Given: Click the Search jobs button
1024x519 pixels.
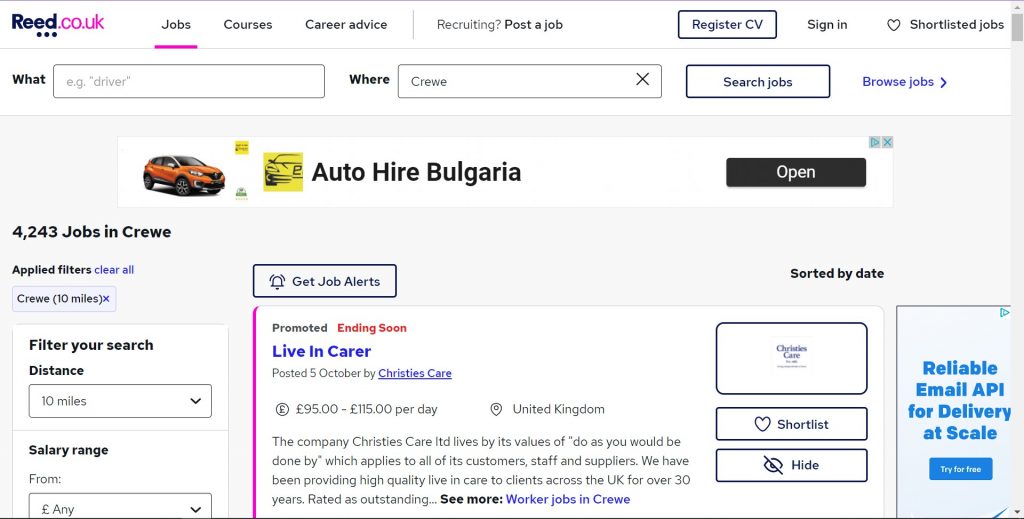Looking at the screenshot, I should [758, 82].
